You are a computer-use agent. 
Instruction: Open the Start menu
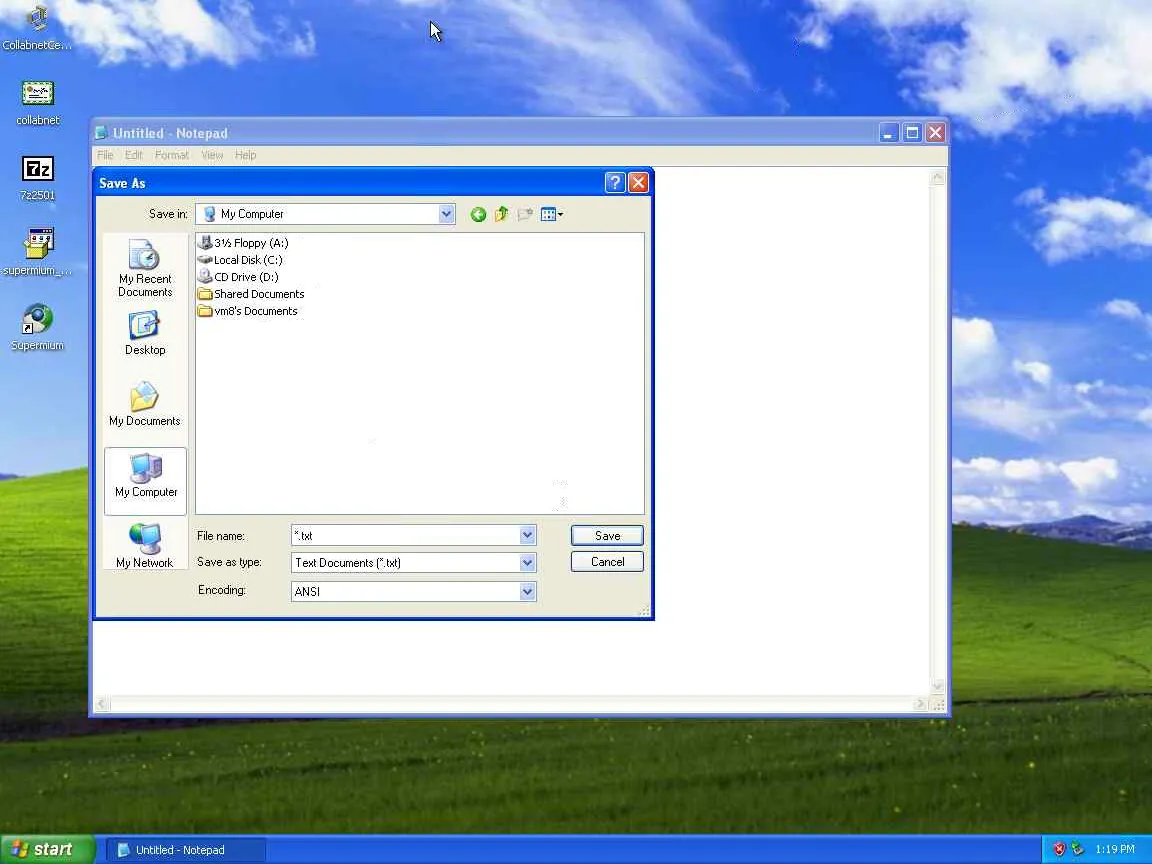click(x=46, y=849)
